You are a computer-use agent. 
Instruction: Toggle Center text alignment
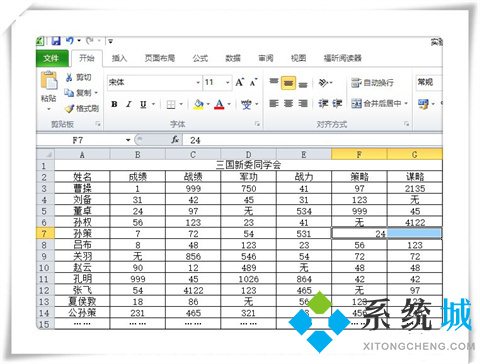[288, 104]
